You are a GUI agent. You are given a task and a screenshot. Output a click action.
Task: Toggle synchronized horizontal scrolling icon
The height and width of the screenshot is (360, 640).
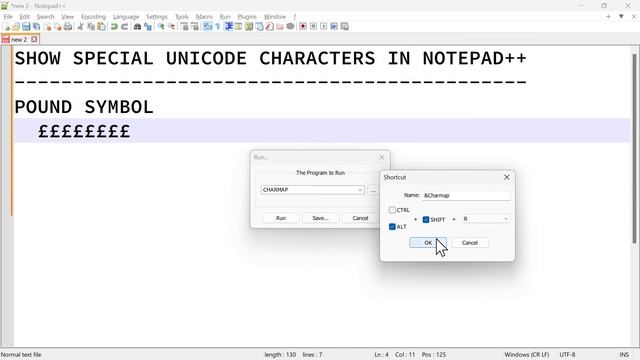[x=195, y=27]
